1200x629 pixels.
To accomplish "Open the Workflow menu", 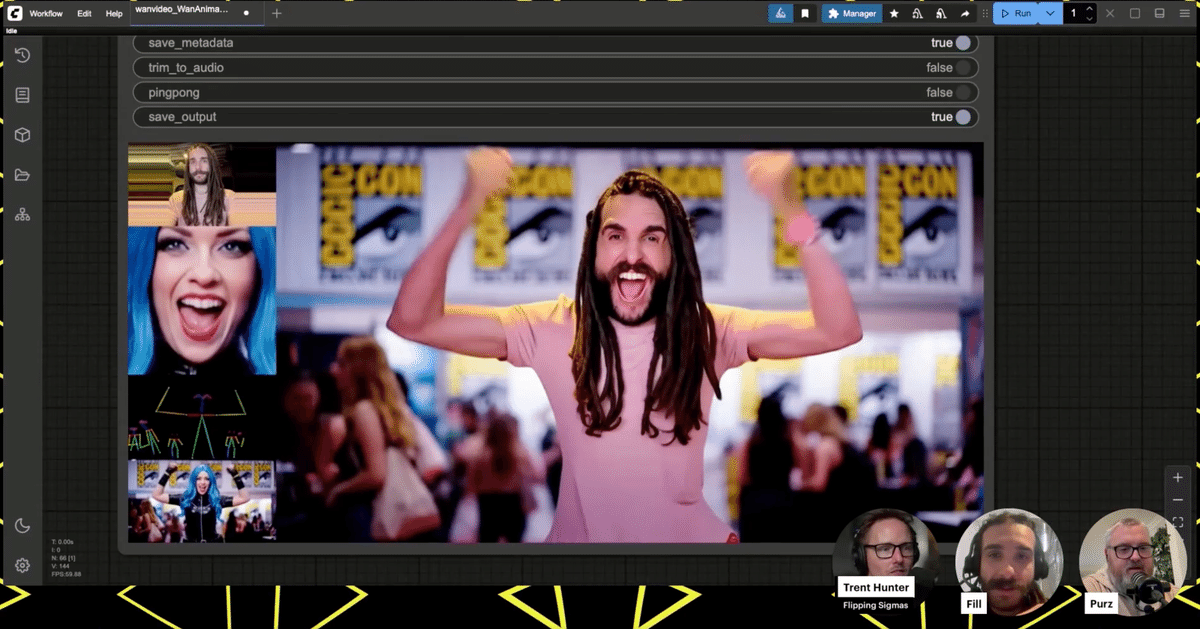I will point(46,14).
